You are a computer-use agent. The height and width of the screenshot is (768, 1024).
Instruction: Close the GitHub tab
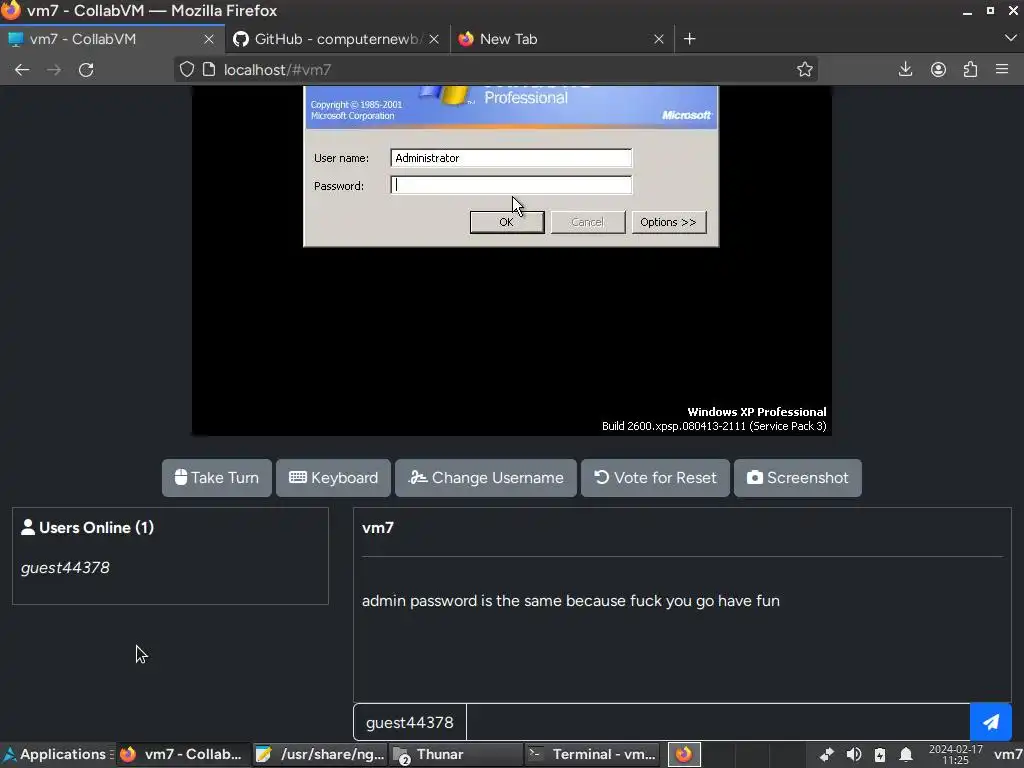coord(434,39)
